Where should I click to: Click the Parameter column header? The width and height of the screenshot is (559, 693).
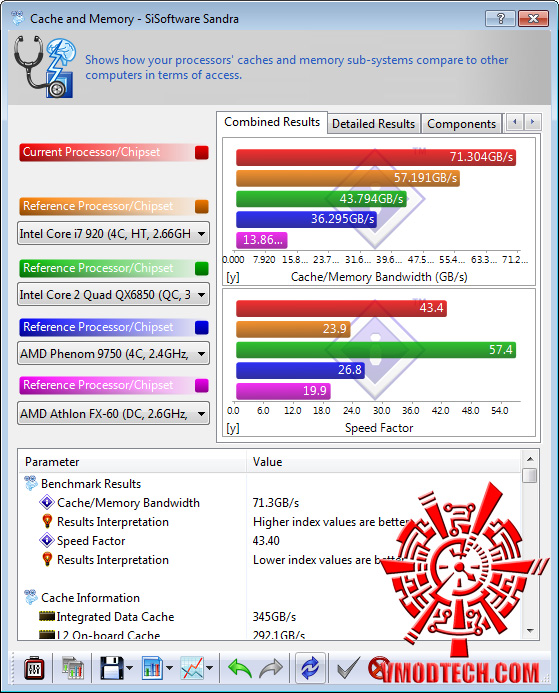133,462
